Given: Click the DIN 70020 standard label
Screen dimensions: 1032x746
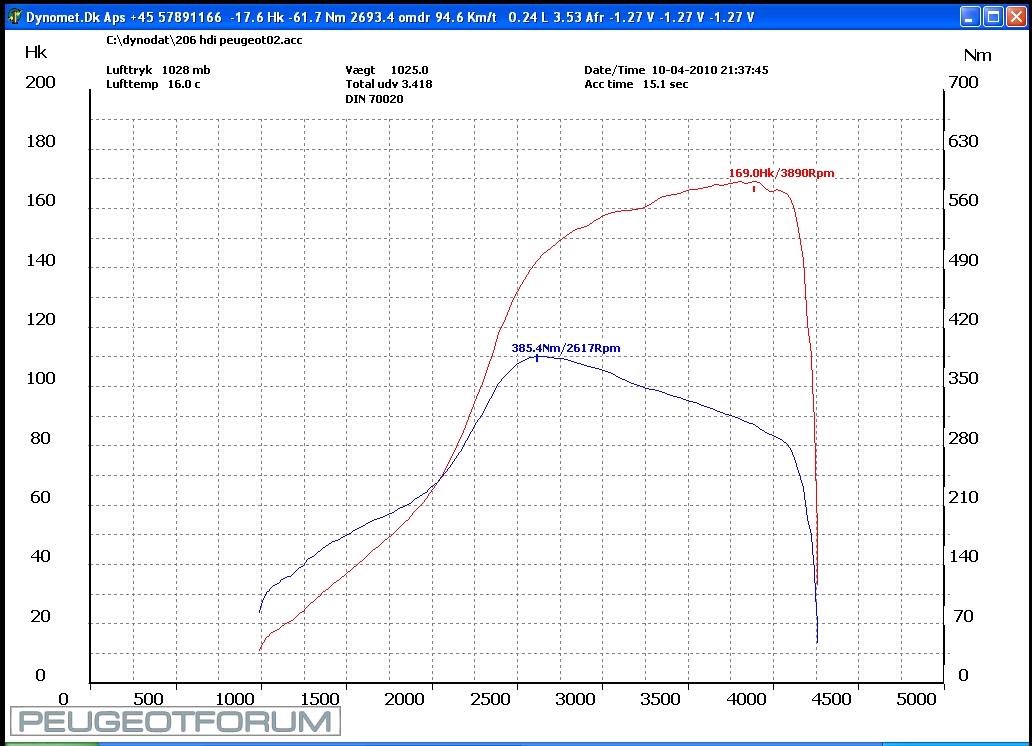Looking at the screenshot, I should (374, 99).
